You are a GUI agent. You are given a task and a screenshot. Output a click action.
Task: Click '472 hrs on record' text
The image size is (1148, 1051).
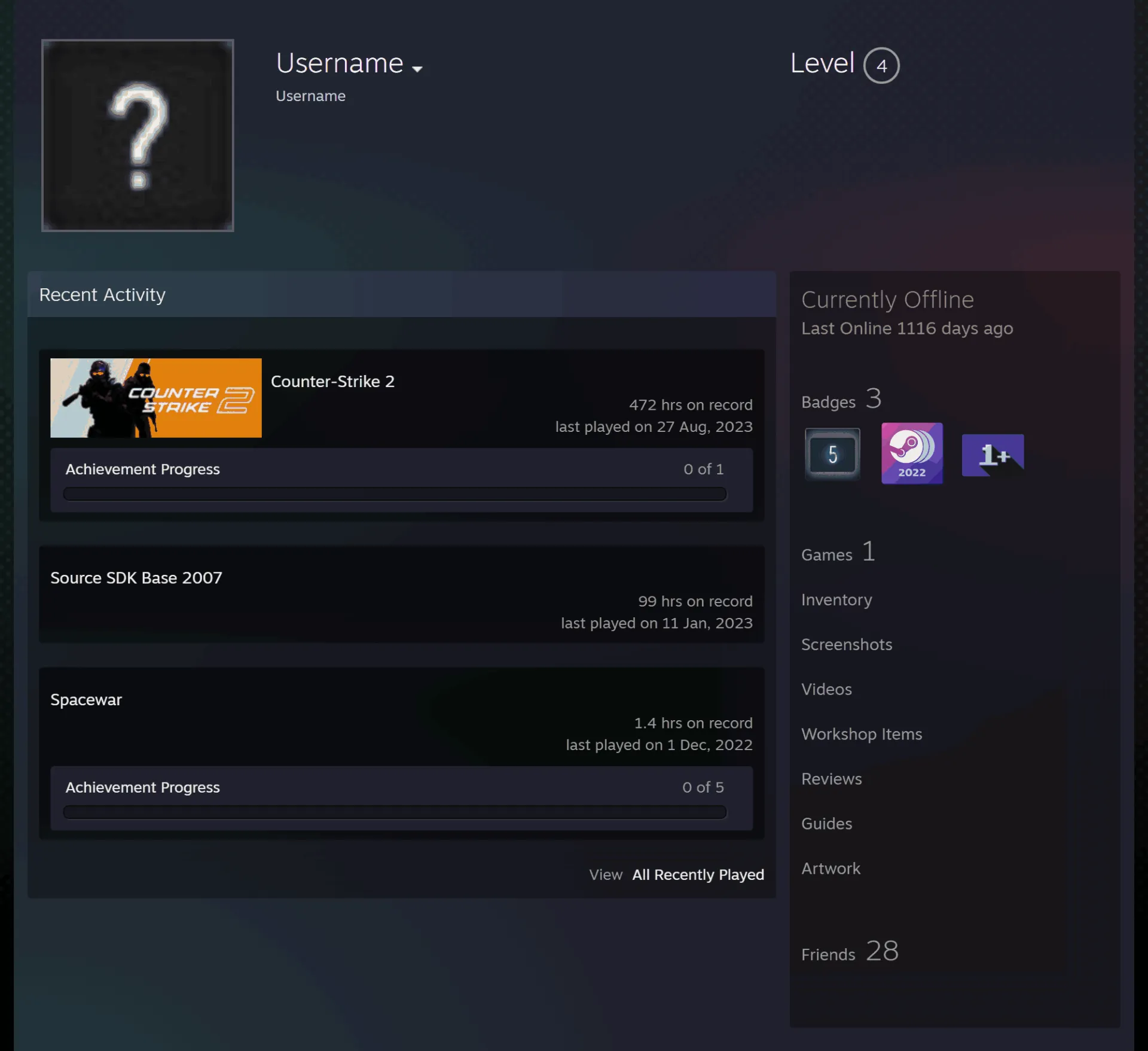tap(691, 405)
